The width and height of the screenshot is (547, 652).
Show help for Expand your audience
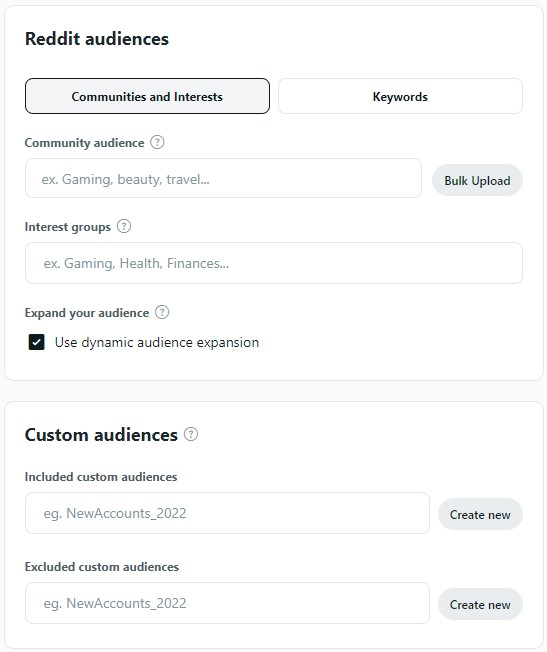click(x=162, y=312)
